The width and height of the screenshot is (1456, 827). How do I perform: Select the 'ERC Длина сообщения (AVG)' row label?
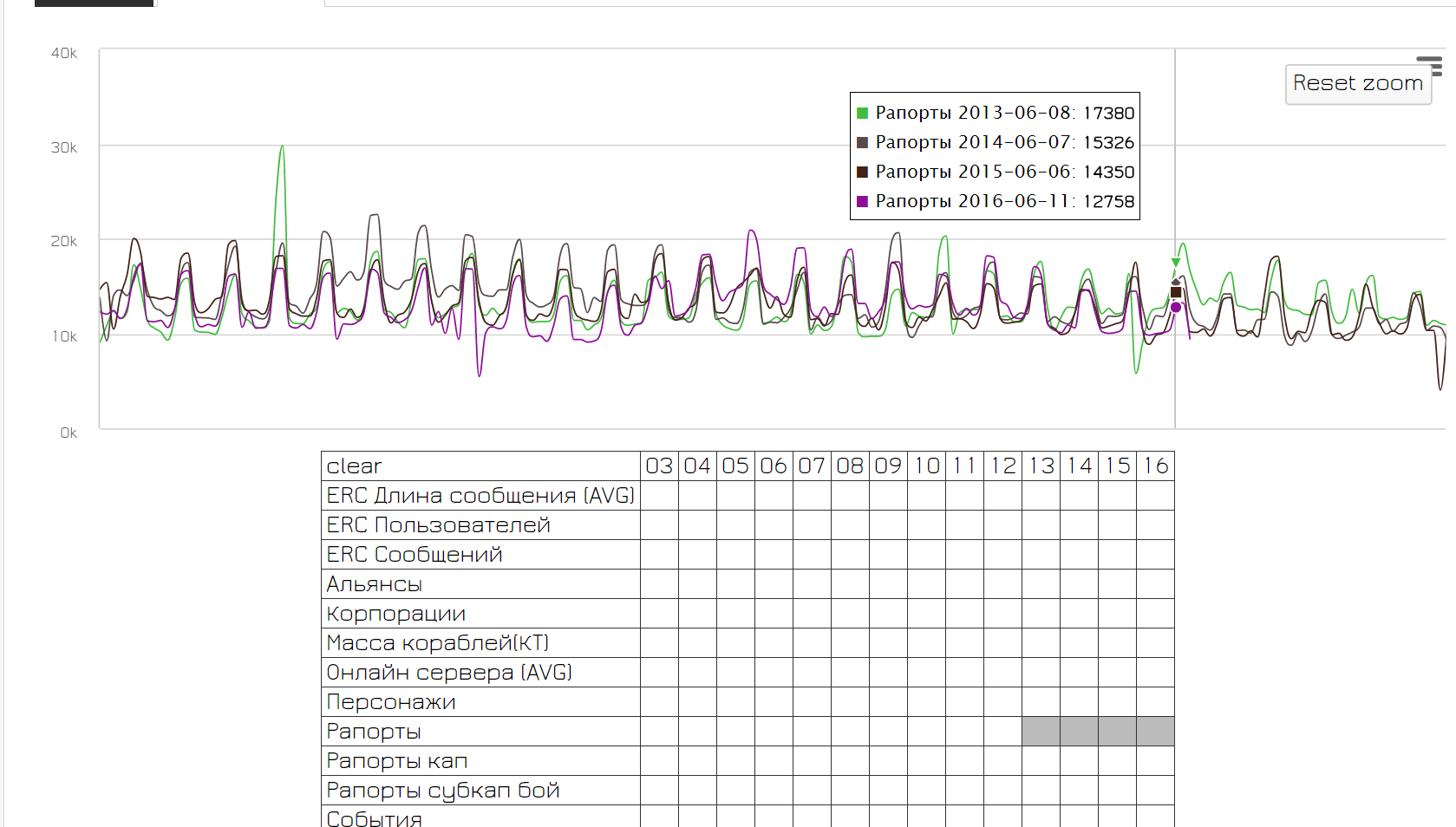tap(480, 496)
